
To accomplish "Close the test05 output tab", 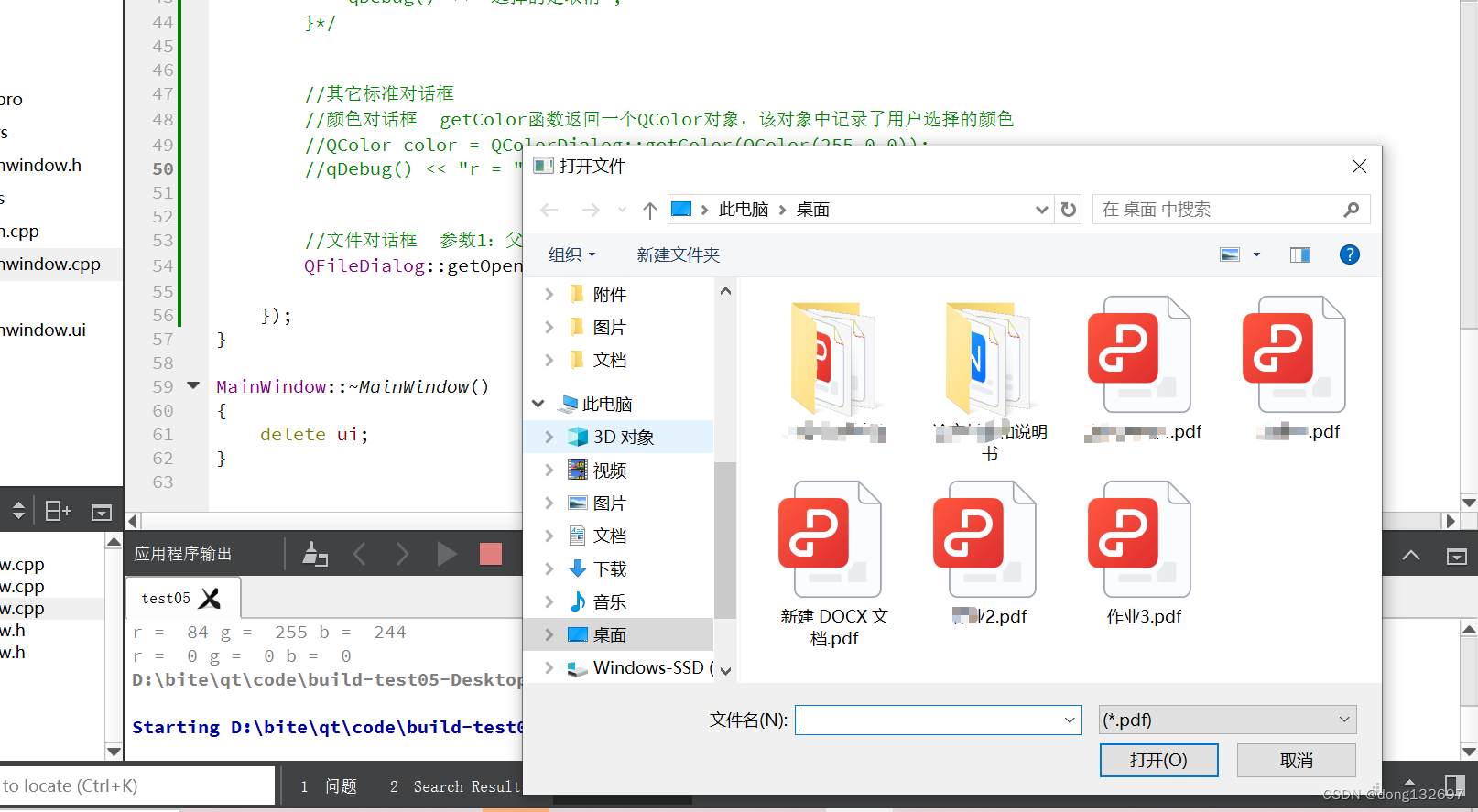I will click(210, 599).
